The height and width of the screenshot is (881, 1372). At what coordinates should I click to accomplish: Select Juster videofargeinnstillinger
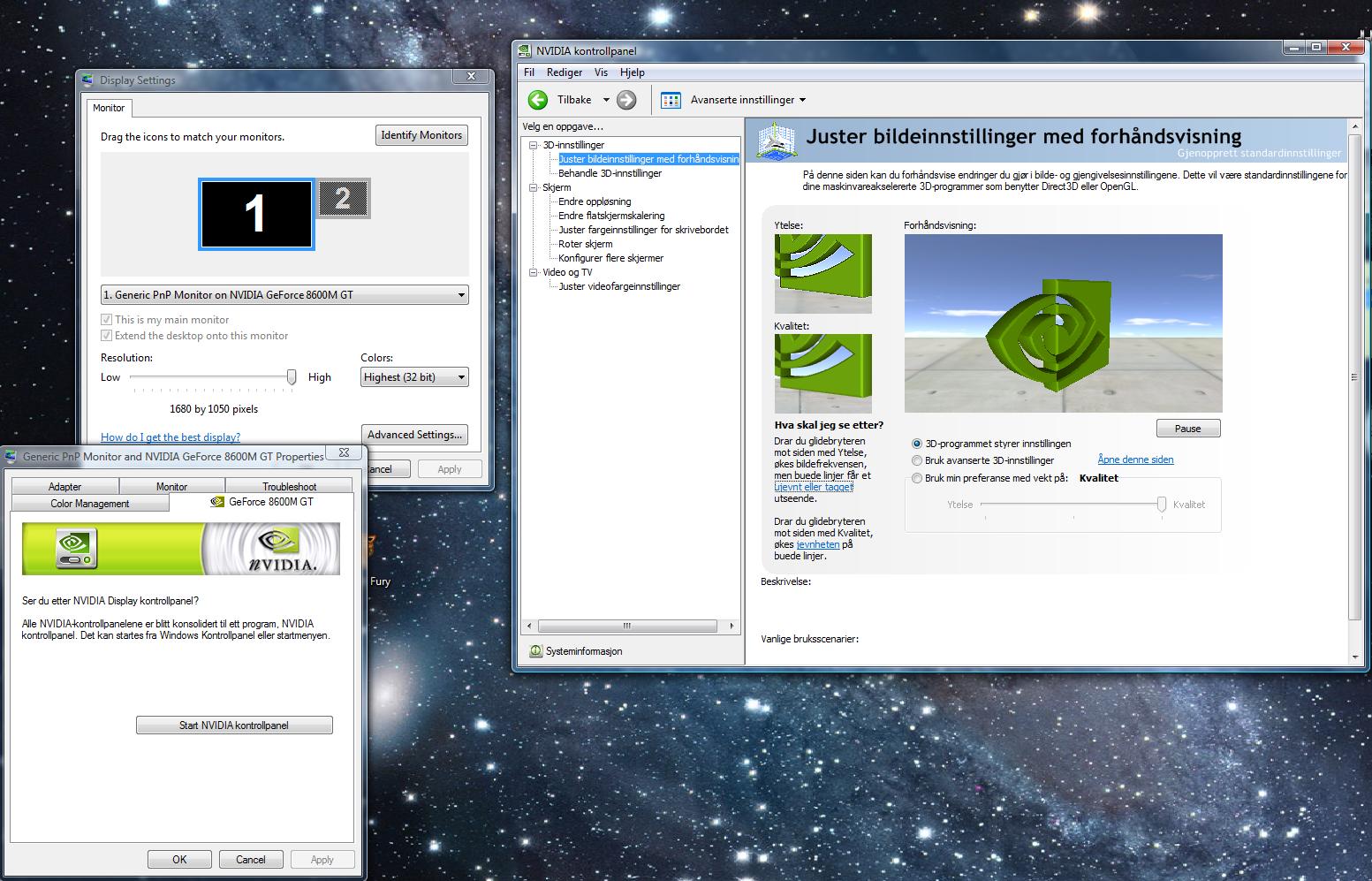click(619, 286)
